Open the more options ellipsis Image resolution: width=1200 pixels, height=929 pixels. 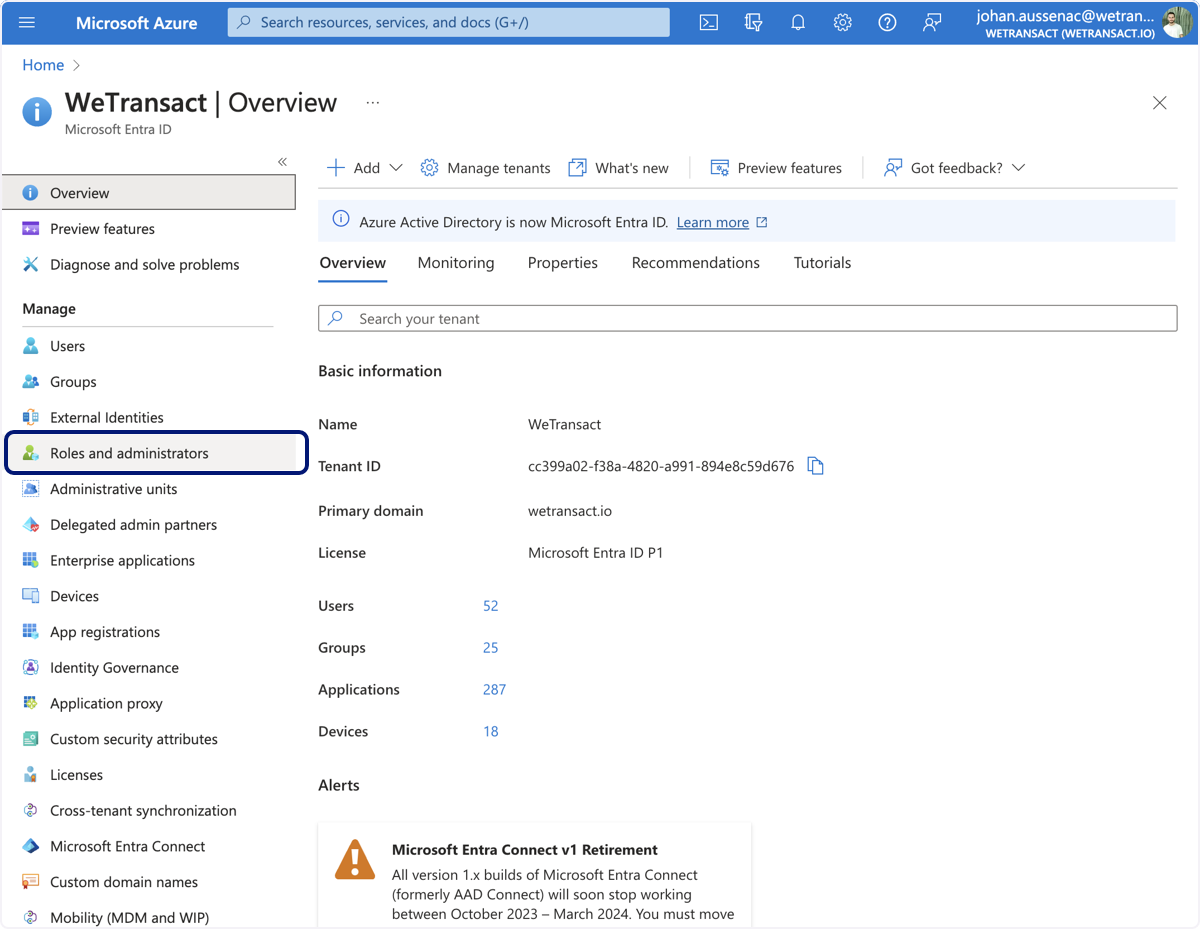(373, 102)
